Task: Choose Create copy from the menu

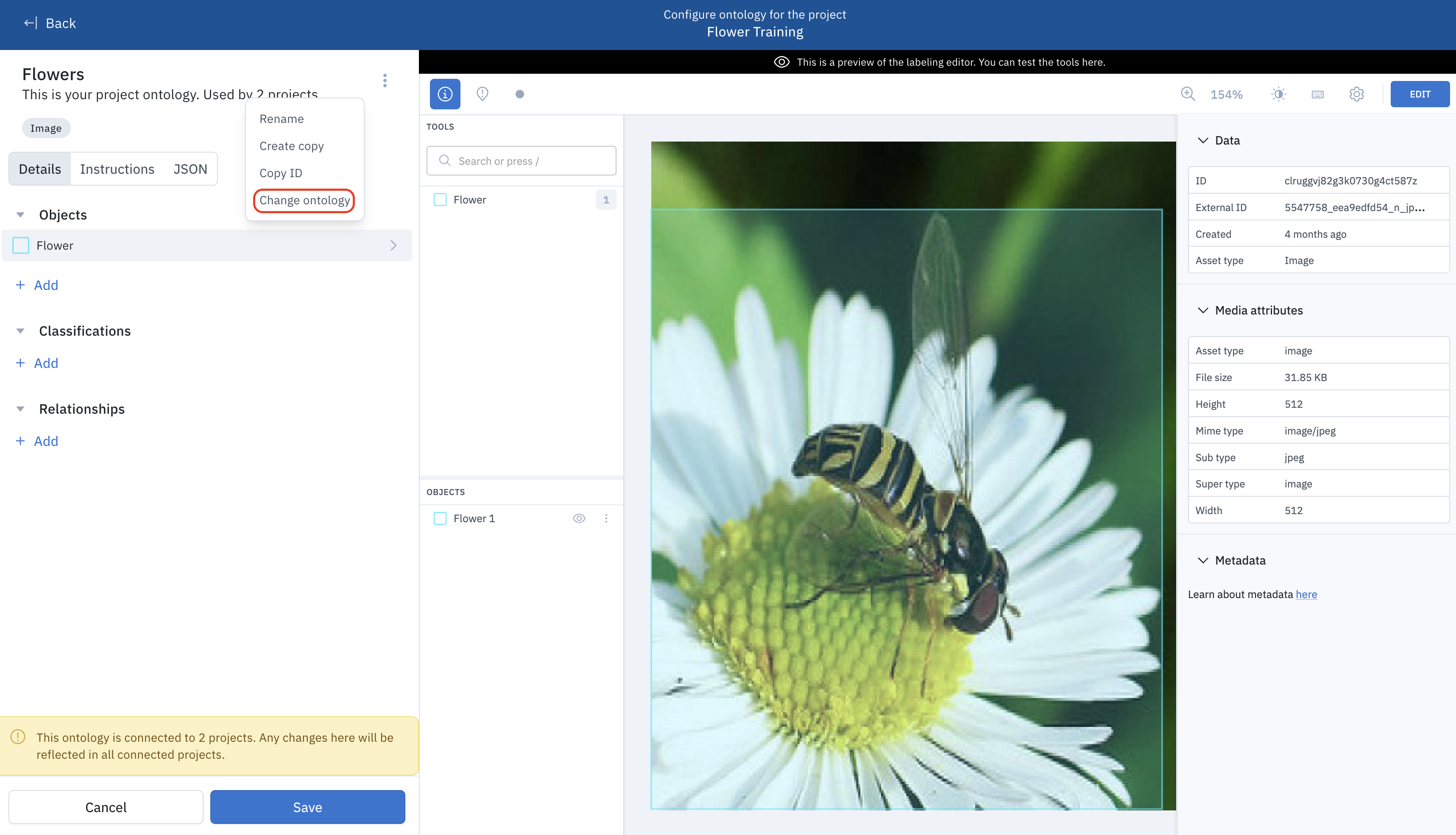Action: tap(291, 146)
